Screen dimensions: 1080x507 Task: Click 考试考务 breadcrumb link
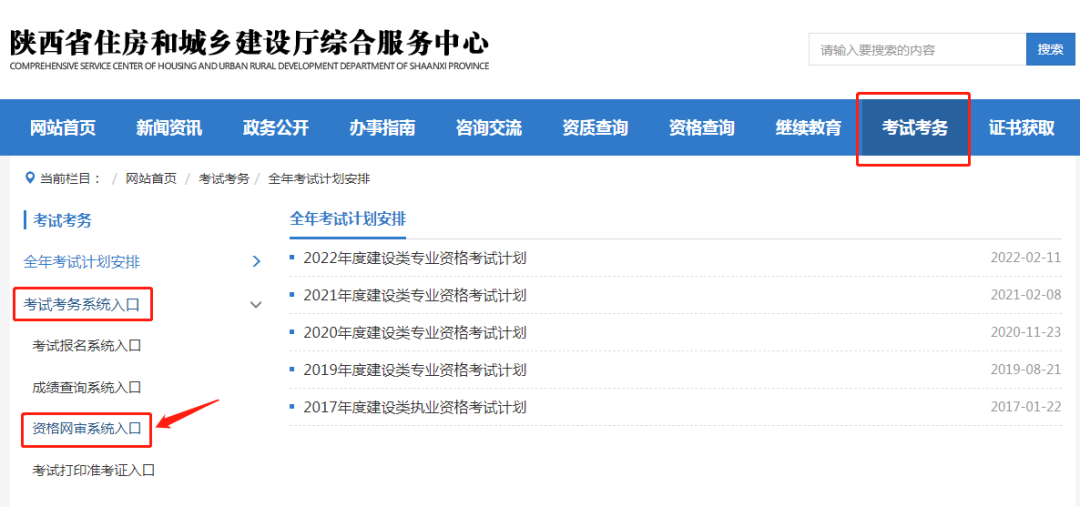[224, 179]
